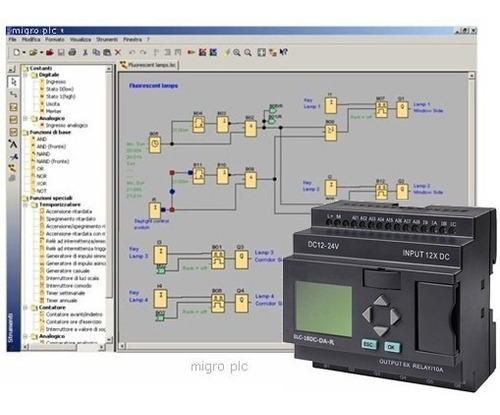The width and height of the screenshot is (500, 415).
Task: Select Timer settimanale tree item
Action: [65, 293]
